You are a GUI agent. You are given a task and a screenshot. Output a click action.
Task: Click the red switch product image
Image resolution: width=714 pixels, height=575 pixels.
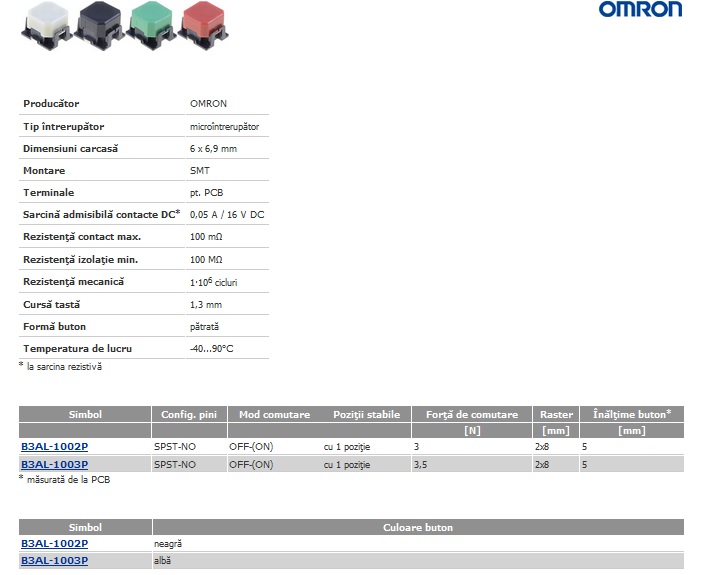click(203, 25)
